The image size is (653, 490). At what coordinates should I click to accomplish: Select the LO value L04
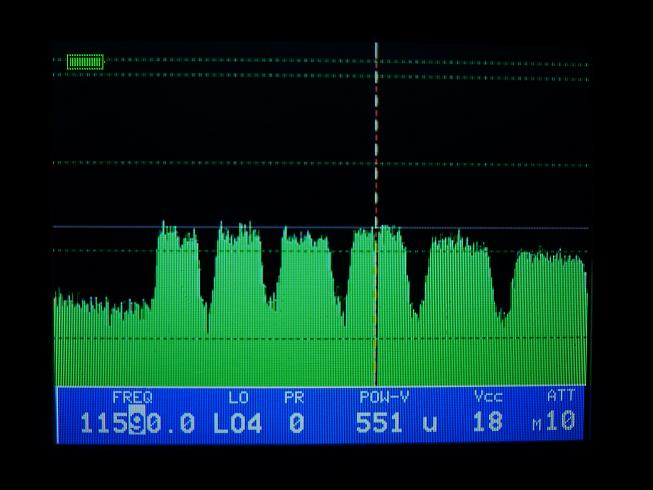click(x=238, y=422)
